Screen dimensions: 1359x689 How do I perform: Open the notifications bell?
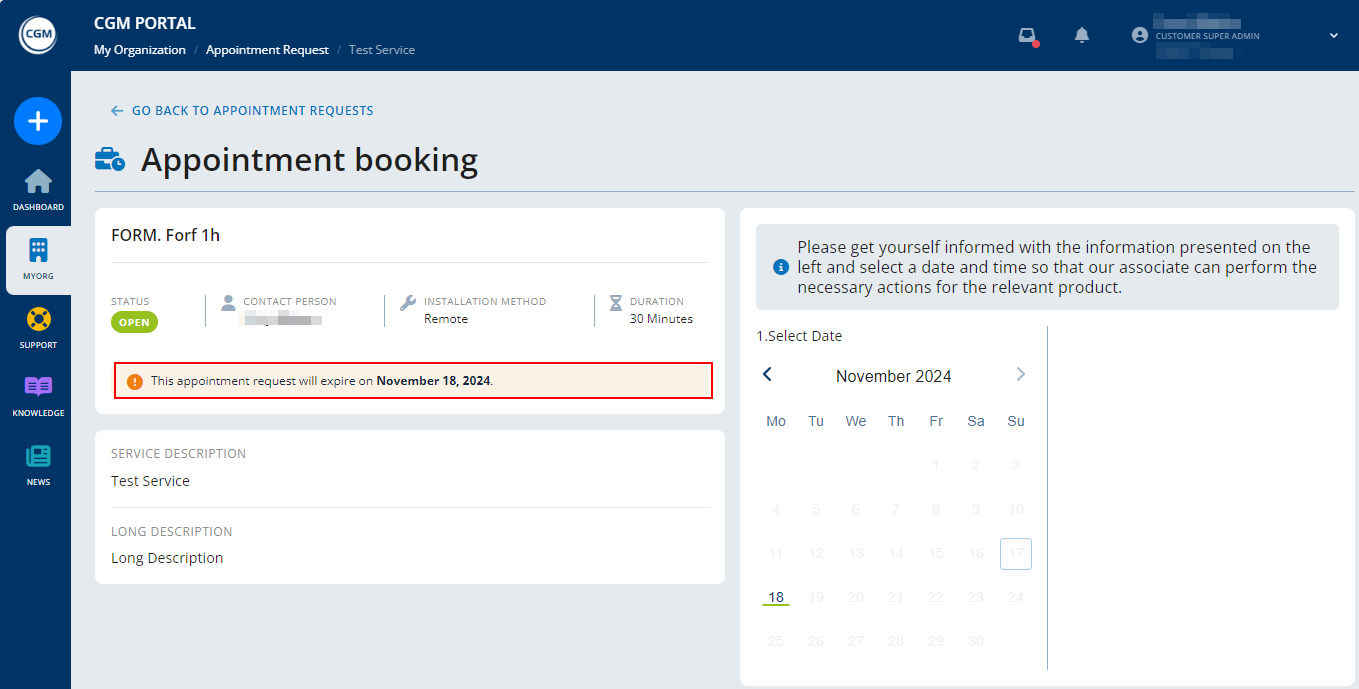(x=1081, y=35)
